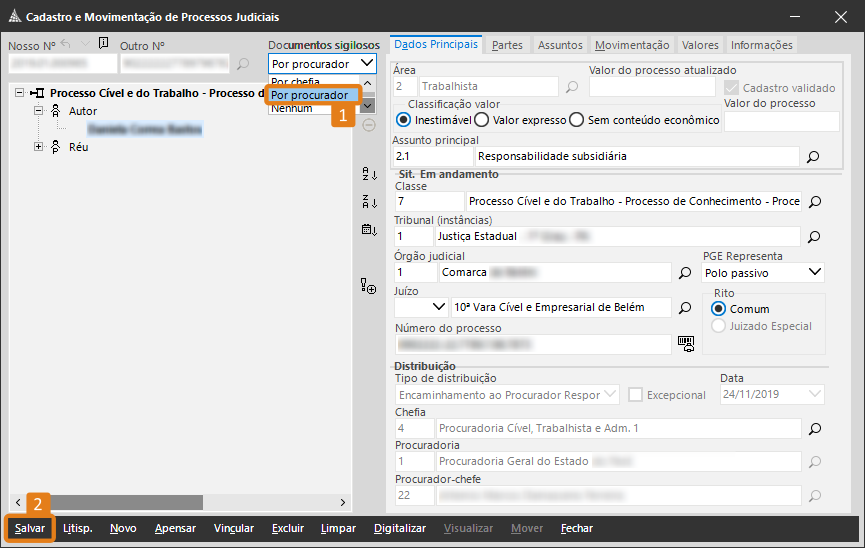Click magnifier next to Tribunal (instâncias)
Screen dimensions: 865x548
click(x=815, y=237)
